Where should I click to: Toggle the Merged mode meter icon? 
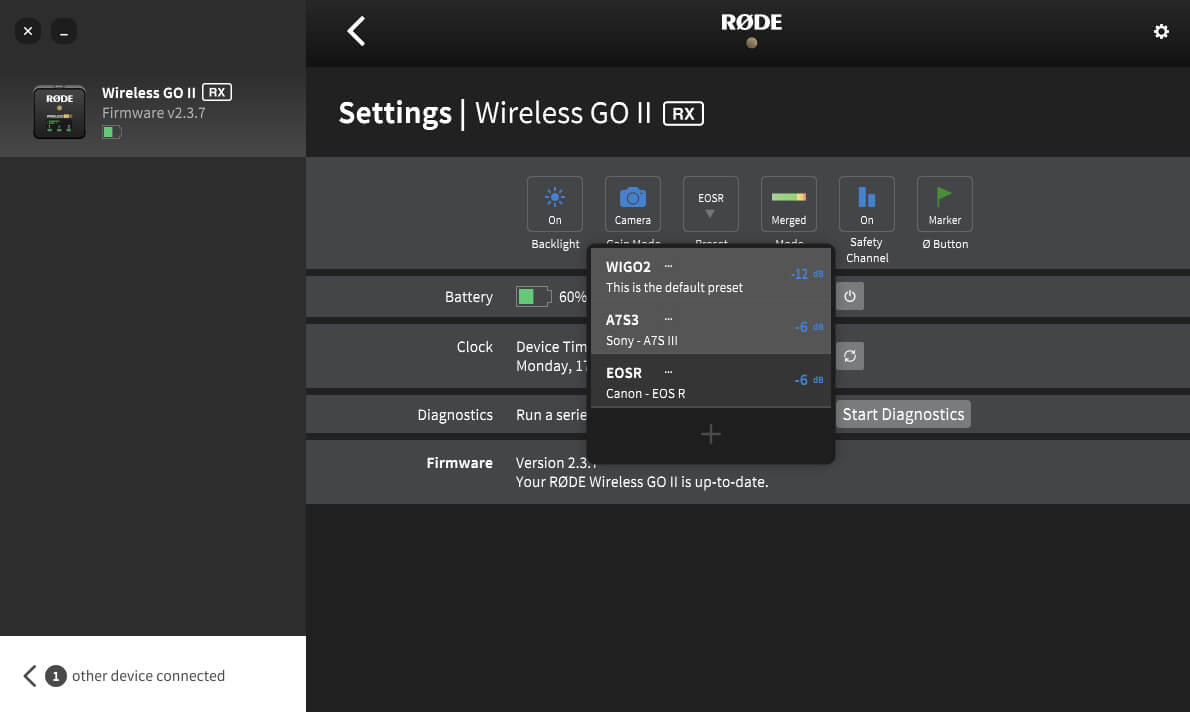788,204
